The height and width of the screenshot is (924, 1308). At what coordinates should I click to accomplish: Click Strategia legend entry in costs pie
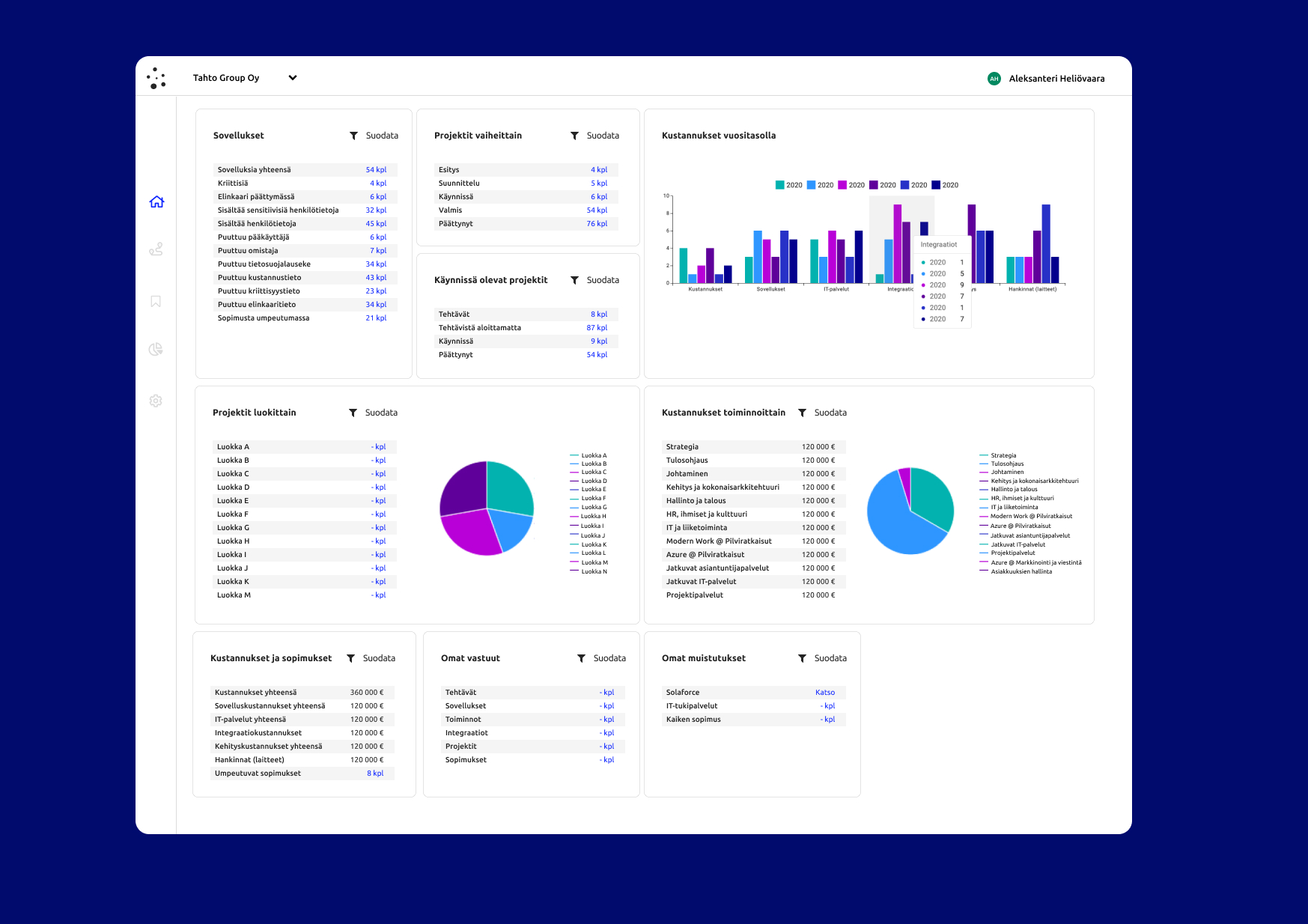(998, 455)
